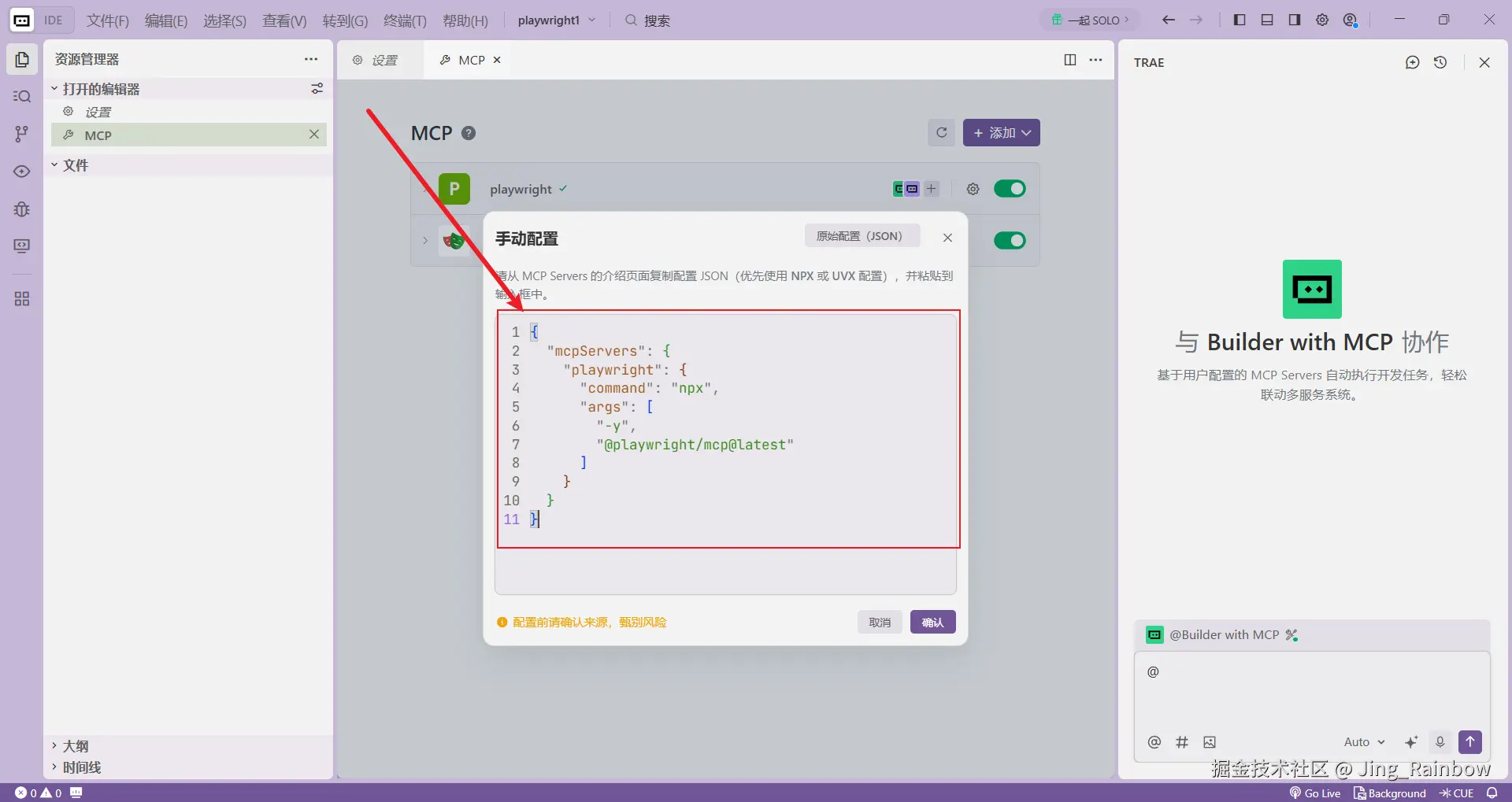Viewport: 1512px width, 802px height.
Task: Open the 添加 dropdown button
Action: click(1001, 133)
